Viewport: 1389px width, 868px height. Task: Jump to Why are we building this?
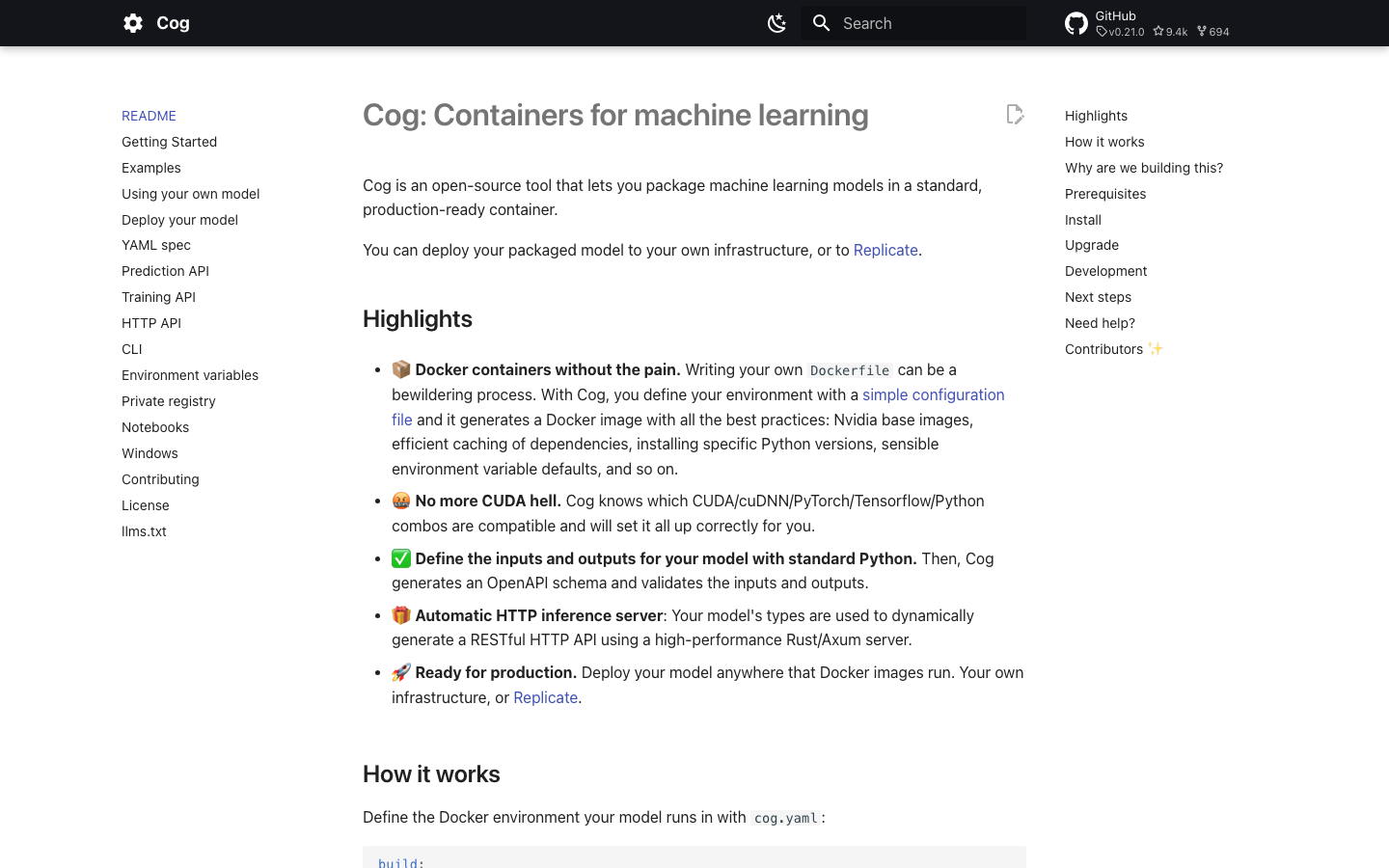point(1144,168)
